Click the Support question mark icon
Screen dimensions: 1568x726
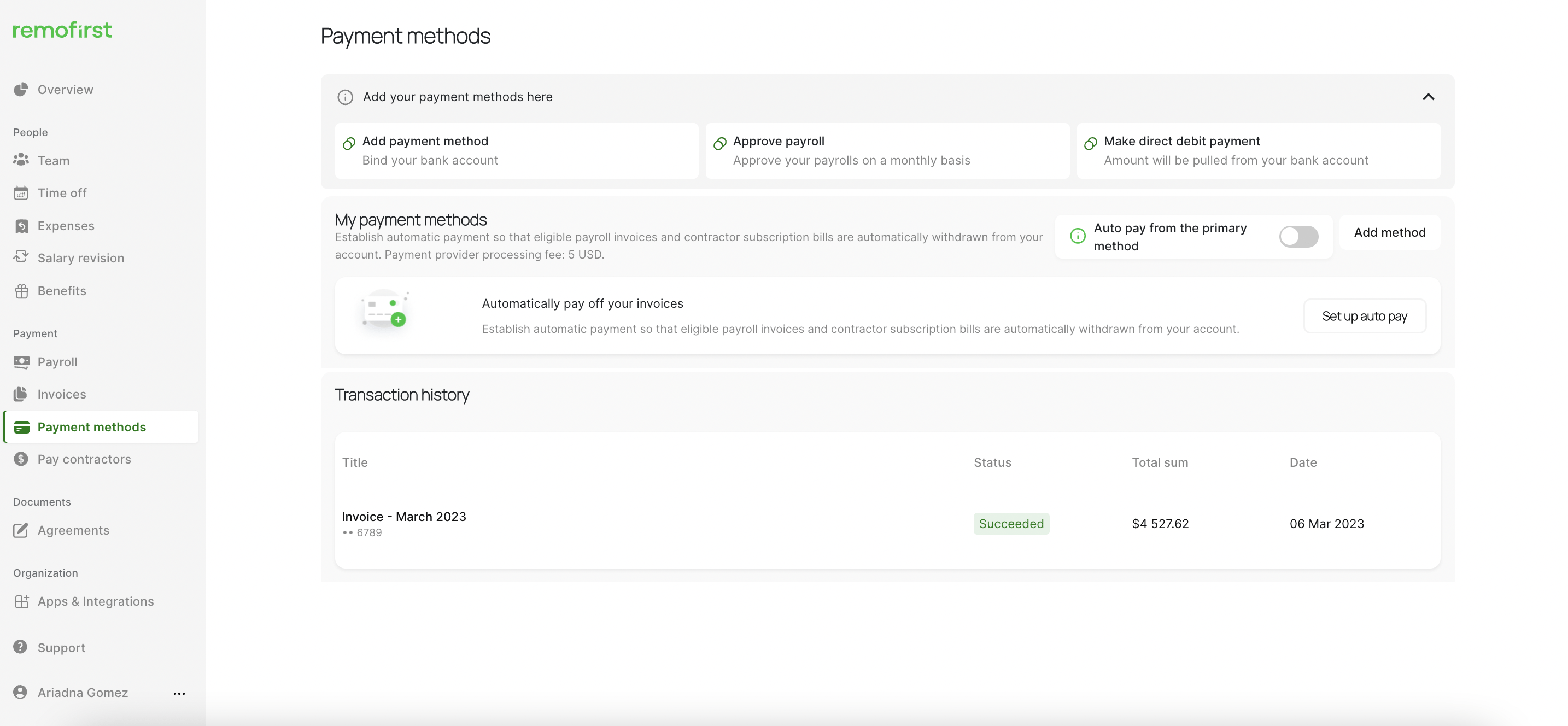click(x=21, y=647)
